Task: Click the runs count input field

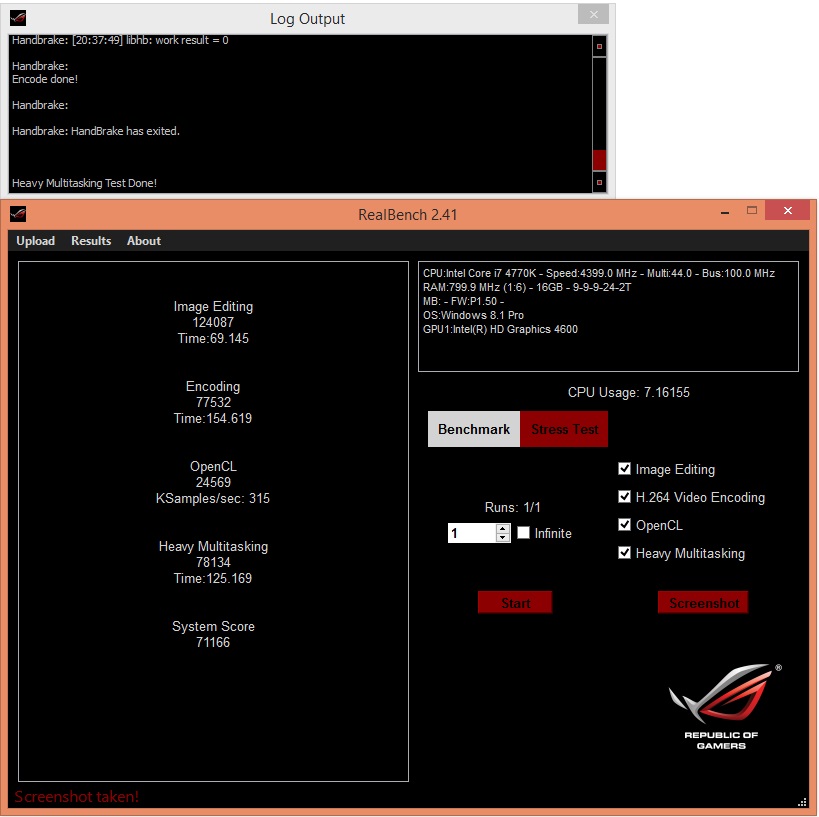Action: 472,533
